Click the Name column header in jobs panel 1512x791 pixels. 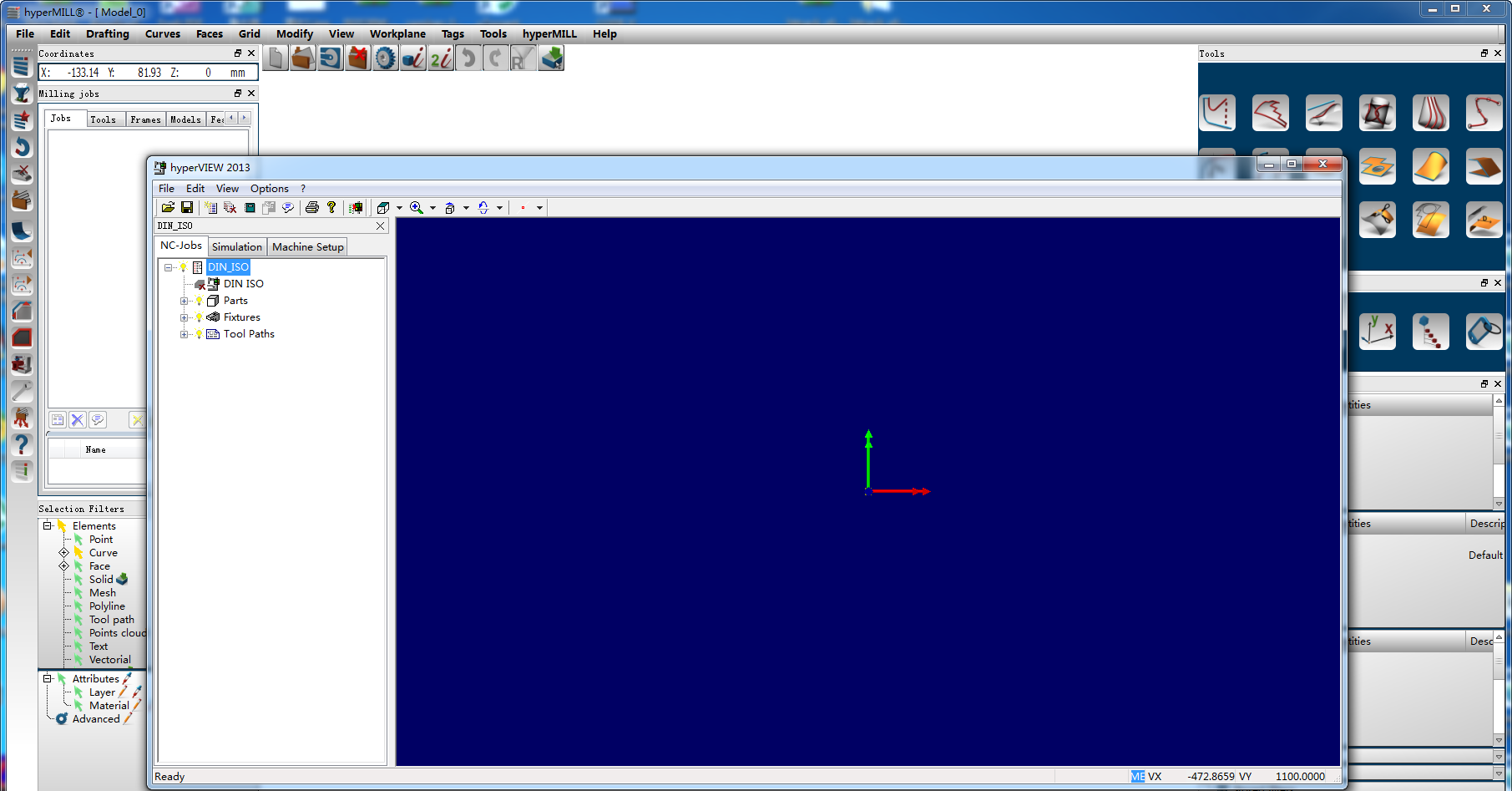click(95, 449)
